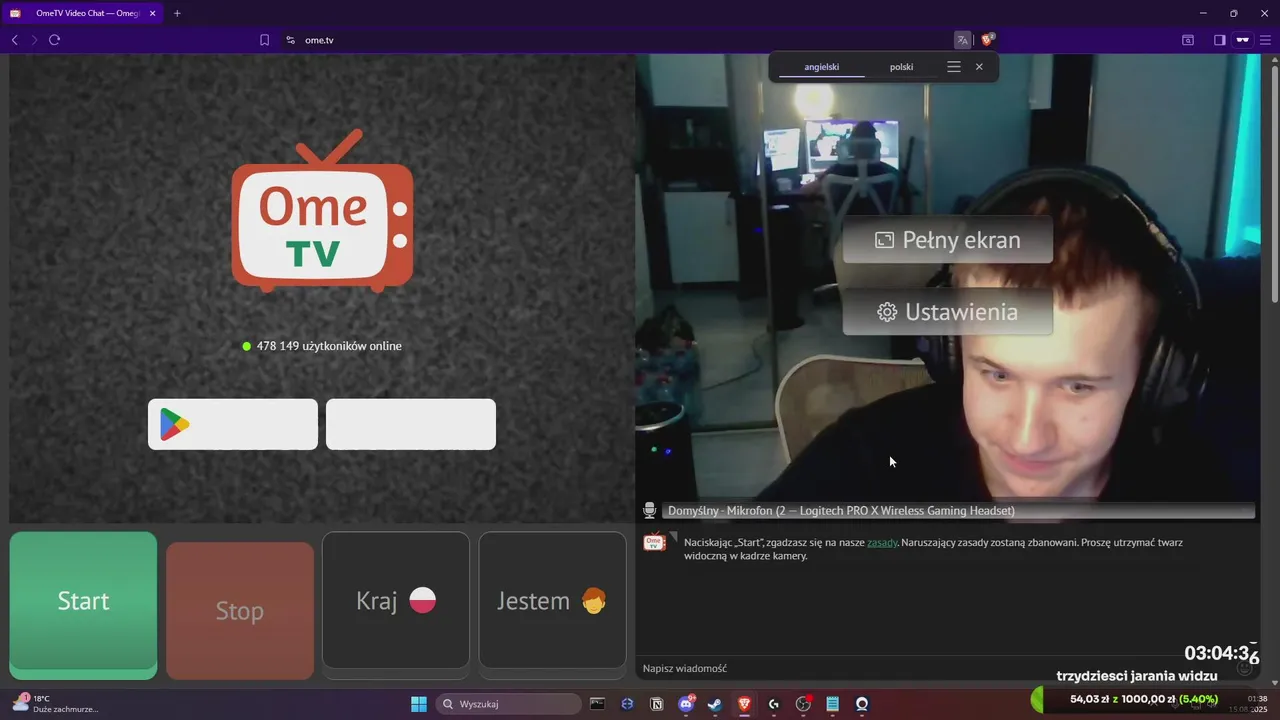1280x720 pixels.
Task: Open the tab search icon in the toolbar
Action: pyautogui.click(x=1188, y=40)
